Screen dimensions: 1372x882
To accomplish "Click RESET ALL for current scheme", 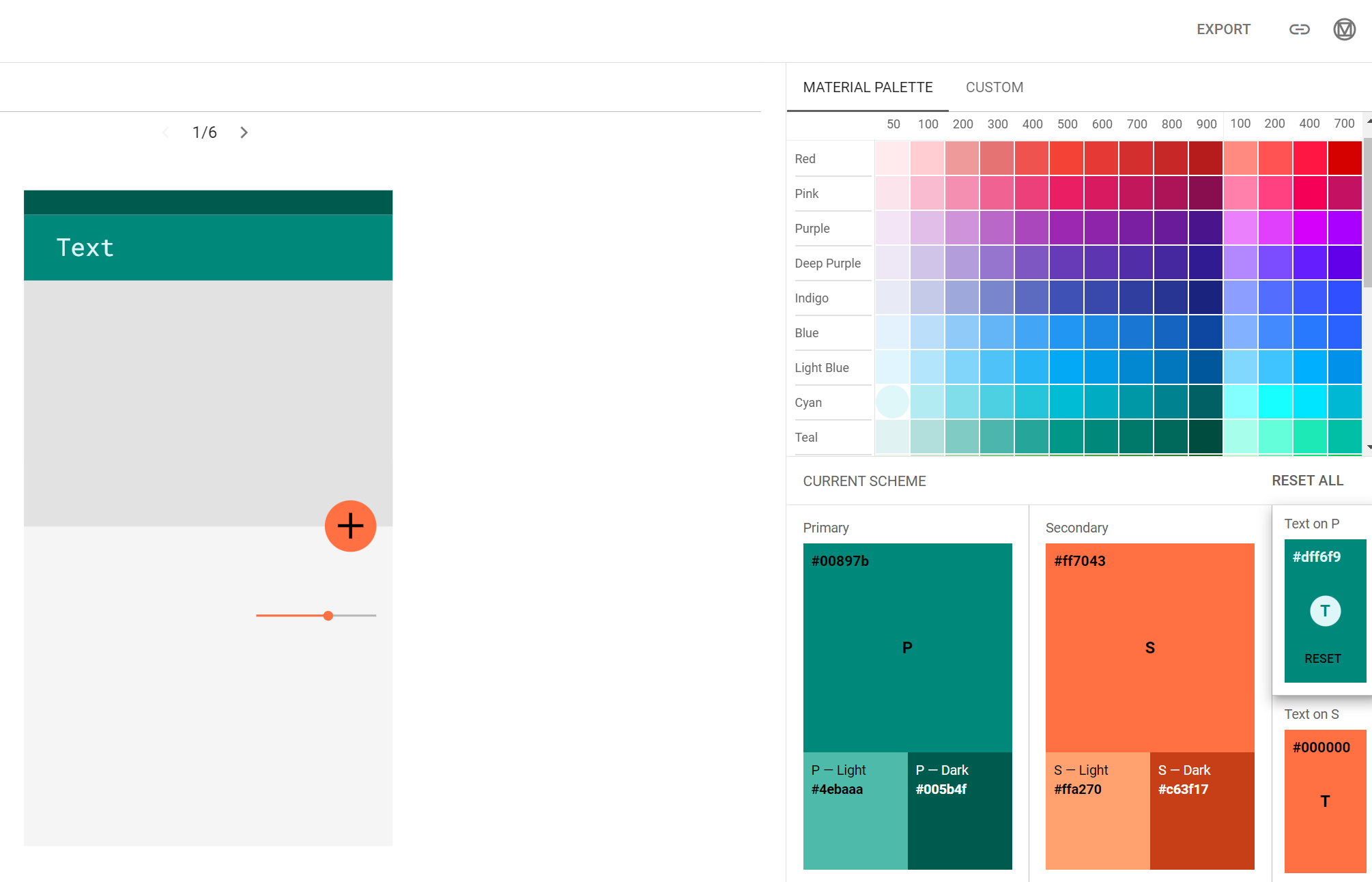I will [1307, 481].
